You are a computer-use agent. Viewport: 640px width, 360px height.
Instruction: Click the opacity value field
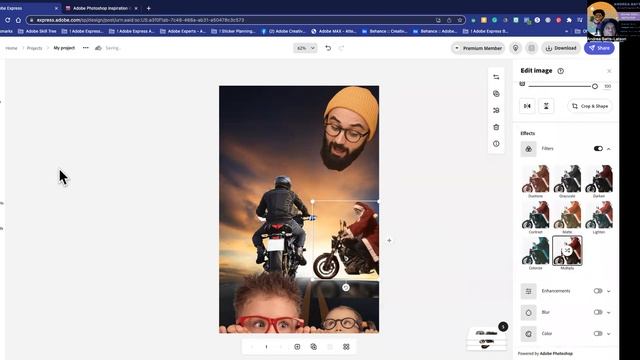[x=607, y=86]
